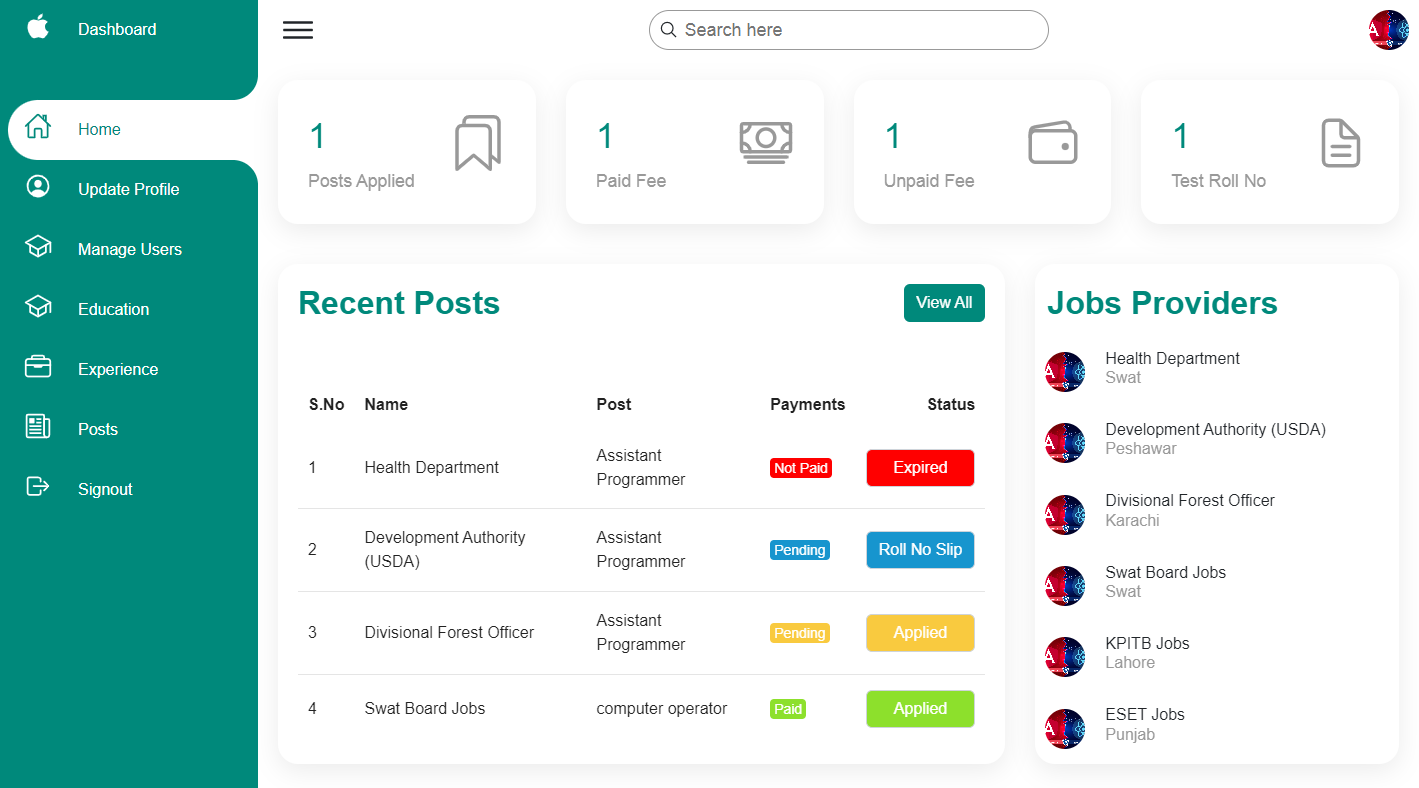
Task: Click the green Paid payment badge
Action: pos(788,709)
